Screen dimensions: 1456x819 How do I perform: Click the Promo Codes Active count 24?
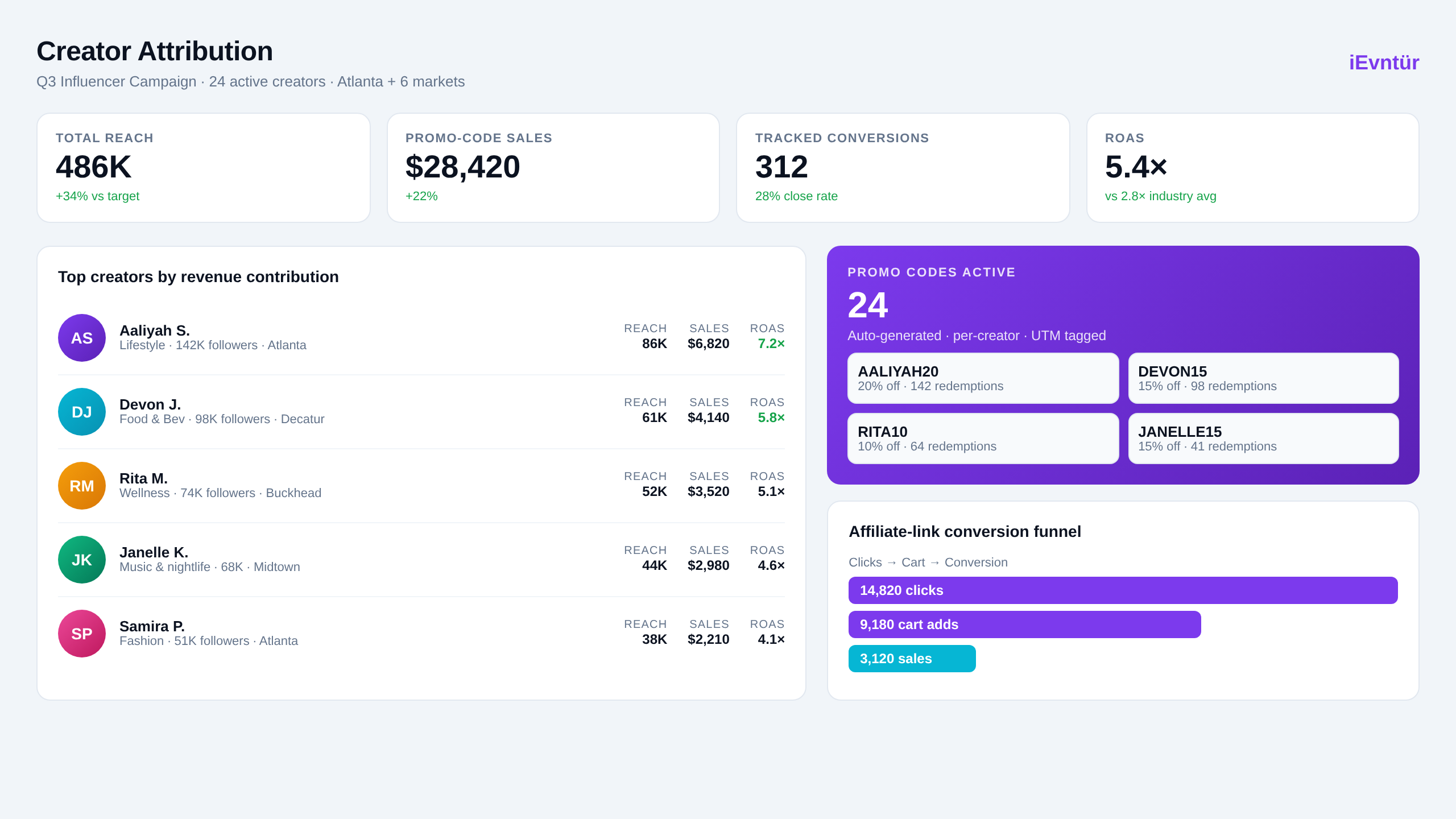868,305
